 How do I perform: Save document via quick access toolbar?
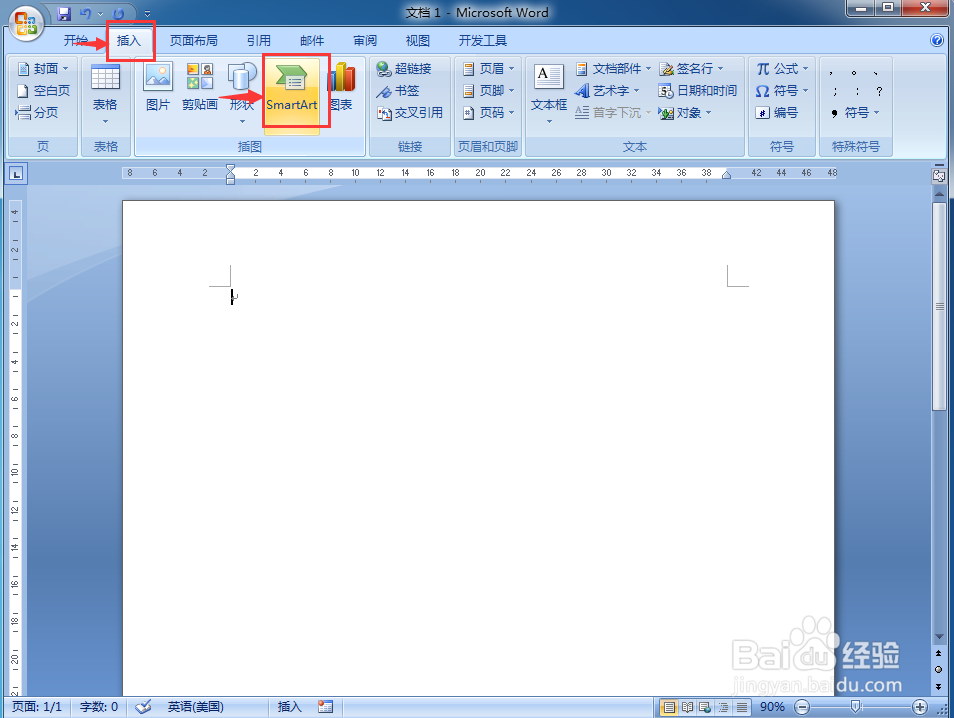64,13
